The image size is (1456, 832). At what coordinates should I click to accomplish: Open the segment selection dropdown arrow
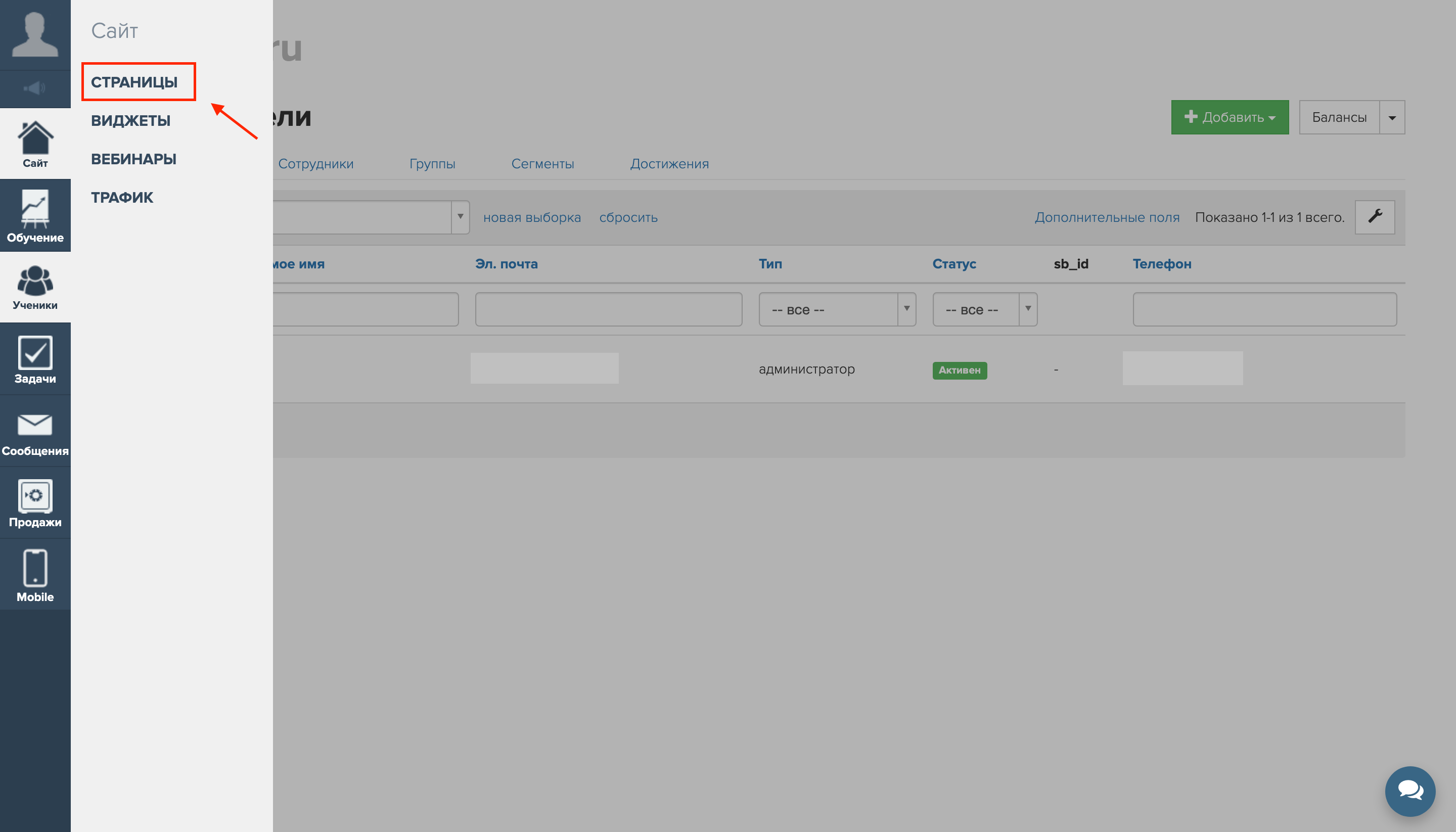[460, 217]
